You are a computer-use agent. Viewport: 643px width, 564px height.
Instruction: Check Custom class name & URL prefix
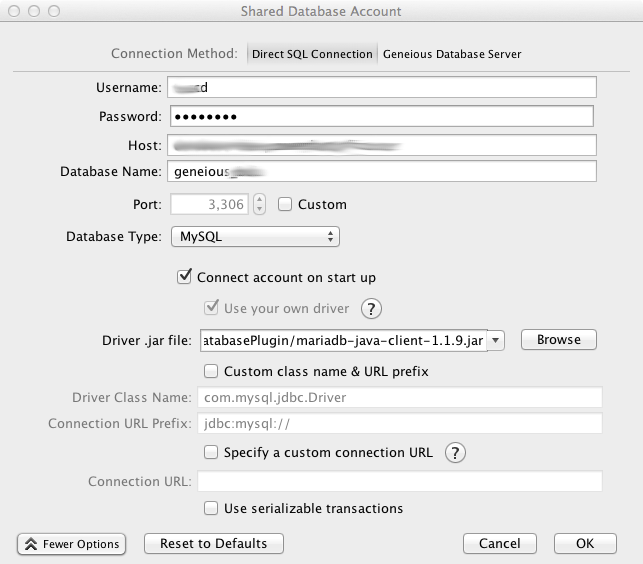pos(211,372)
